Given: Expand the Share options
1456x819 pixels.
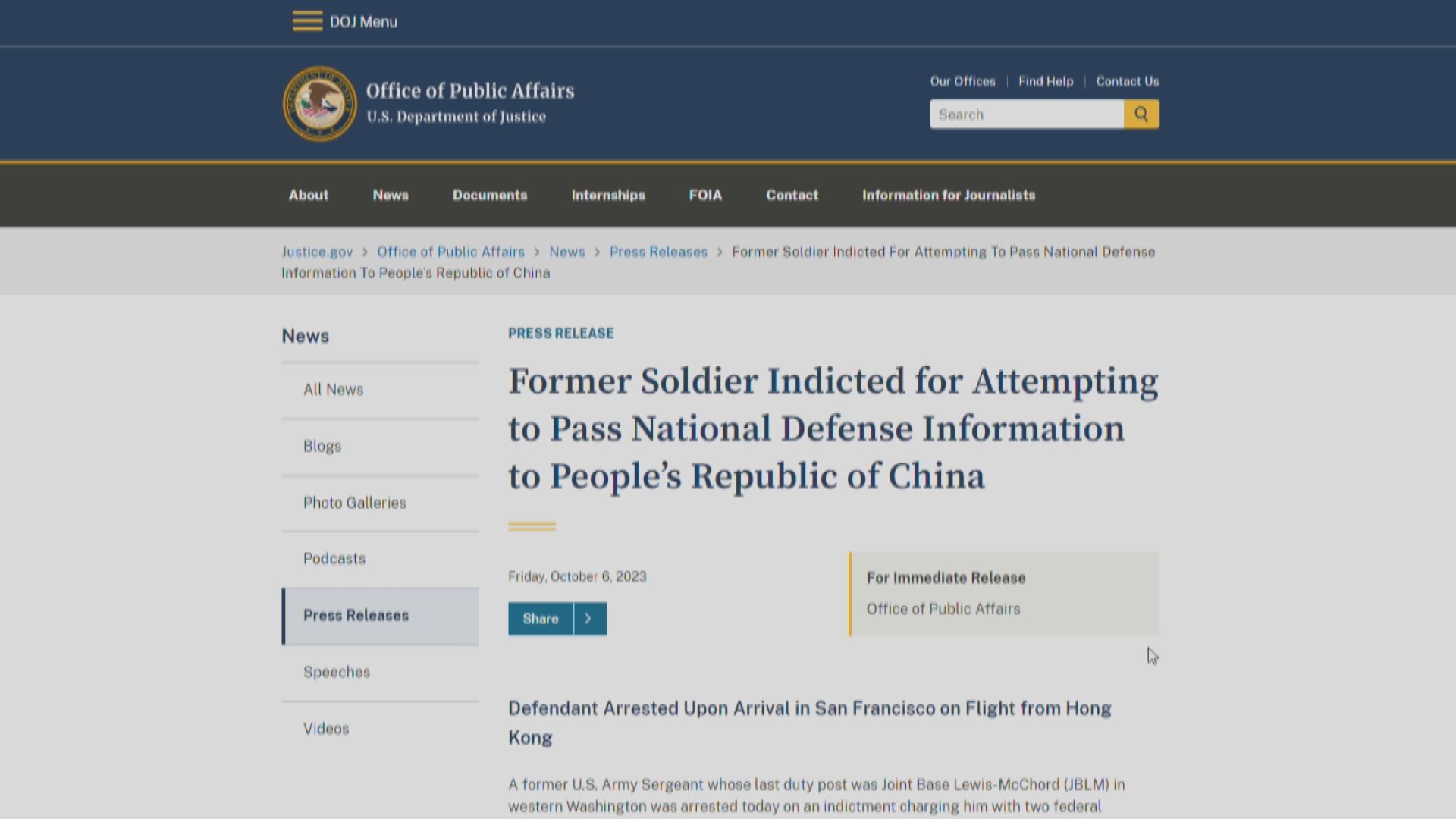Looking at the screenshot, I should coord(541,618).
